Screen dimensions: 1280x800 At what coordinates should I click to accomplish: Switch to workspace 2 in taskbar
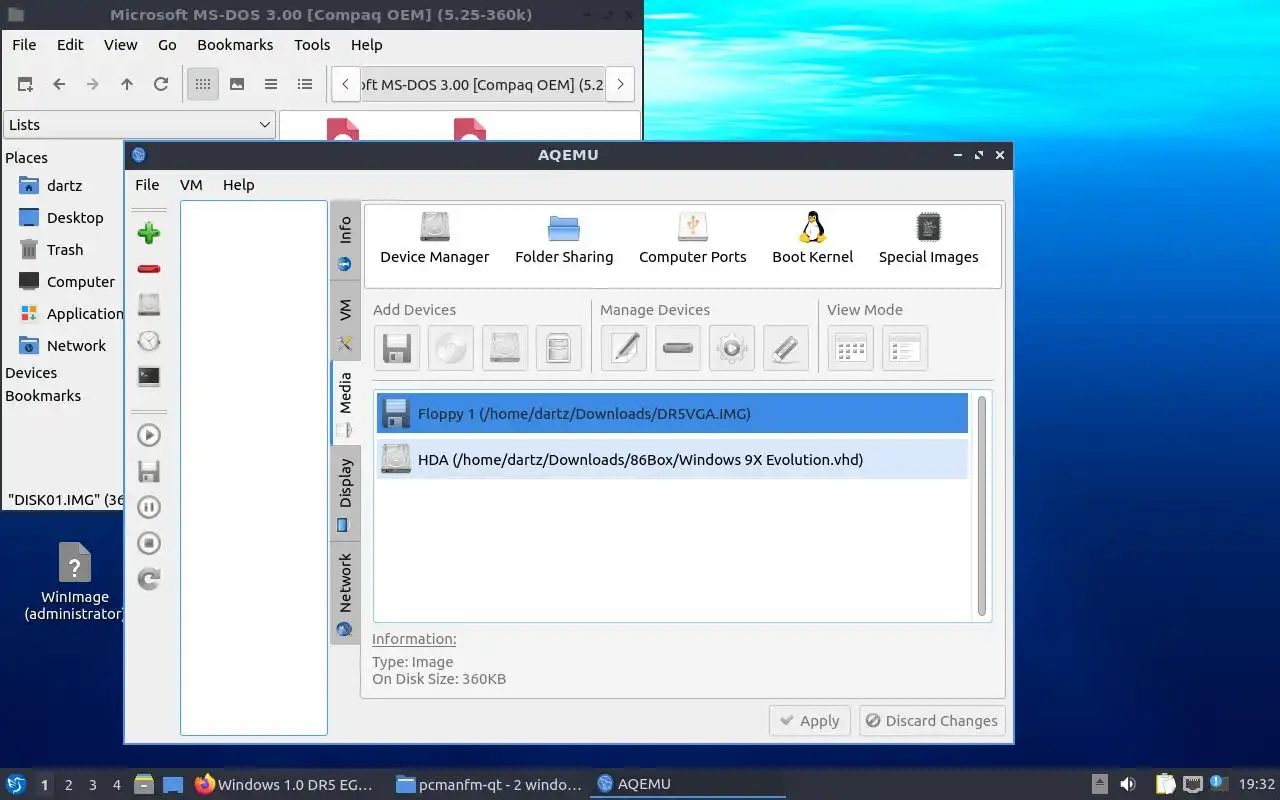[x=69, y=785]
